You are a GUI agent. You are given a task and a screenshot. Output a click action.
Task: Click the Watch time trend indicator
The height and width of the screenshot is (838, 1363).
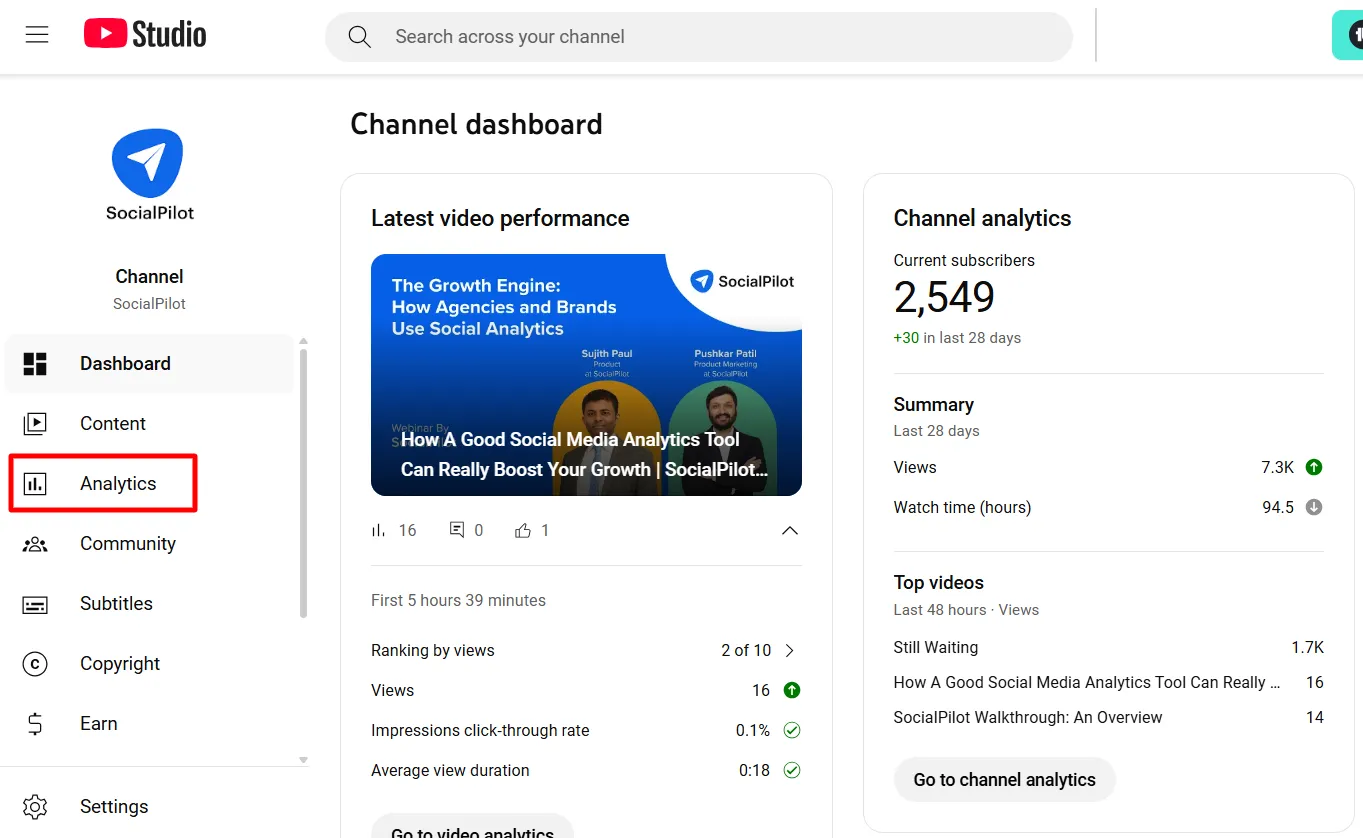coord(1315,507)
